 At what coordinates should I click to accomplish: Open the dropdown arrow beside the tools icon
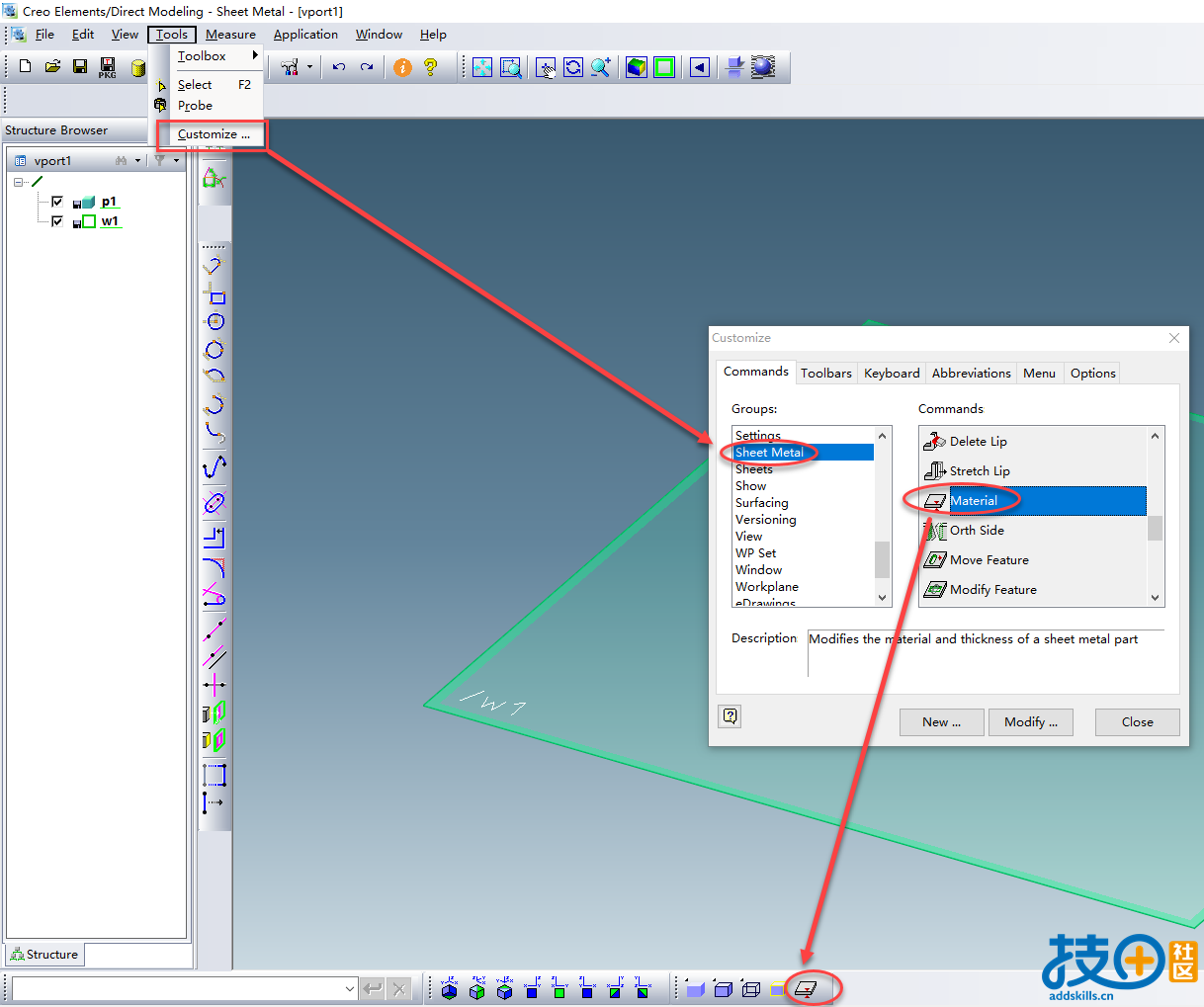(x=309, y=67)
